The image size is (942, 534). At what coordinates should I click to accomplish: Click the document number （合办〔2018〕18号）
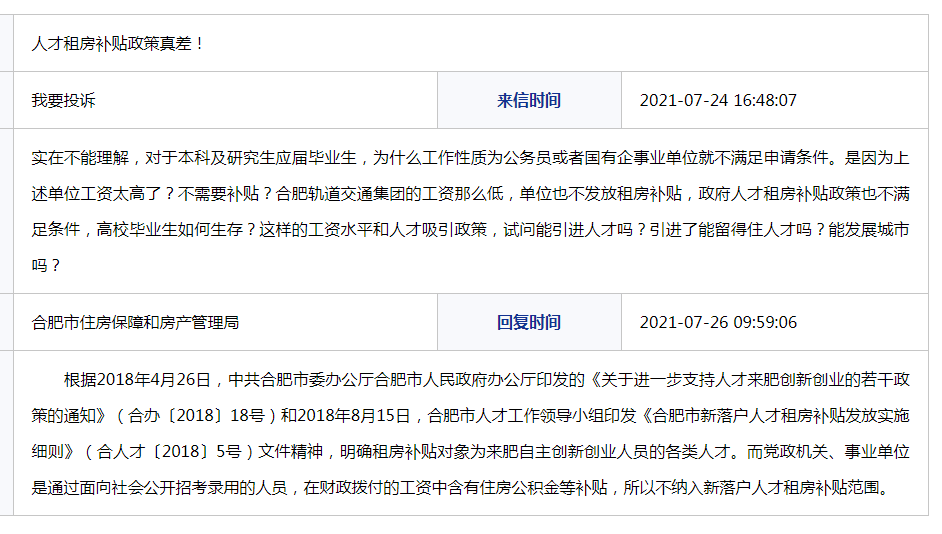197,416
